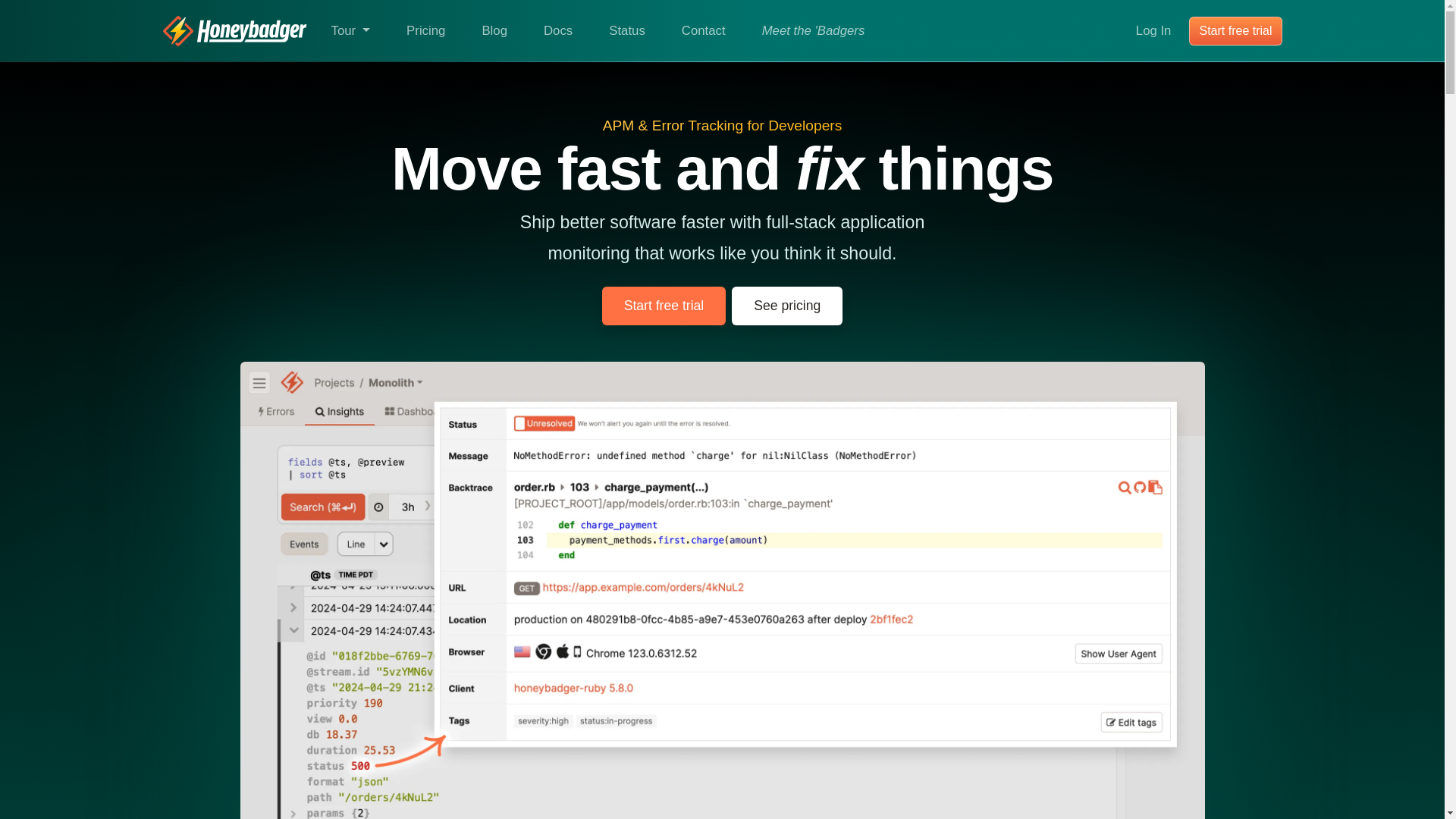Click the severity:high tag
This screenshot has height=819, width=1456.
coord(543,721)
